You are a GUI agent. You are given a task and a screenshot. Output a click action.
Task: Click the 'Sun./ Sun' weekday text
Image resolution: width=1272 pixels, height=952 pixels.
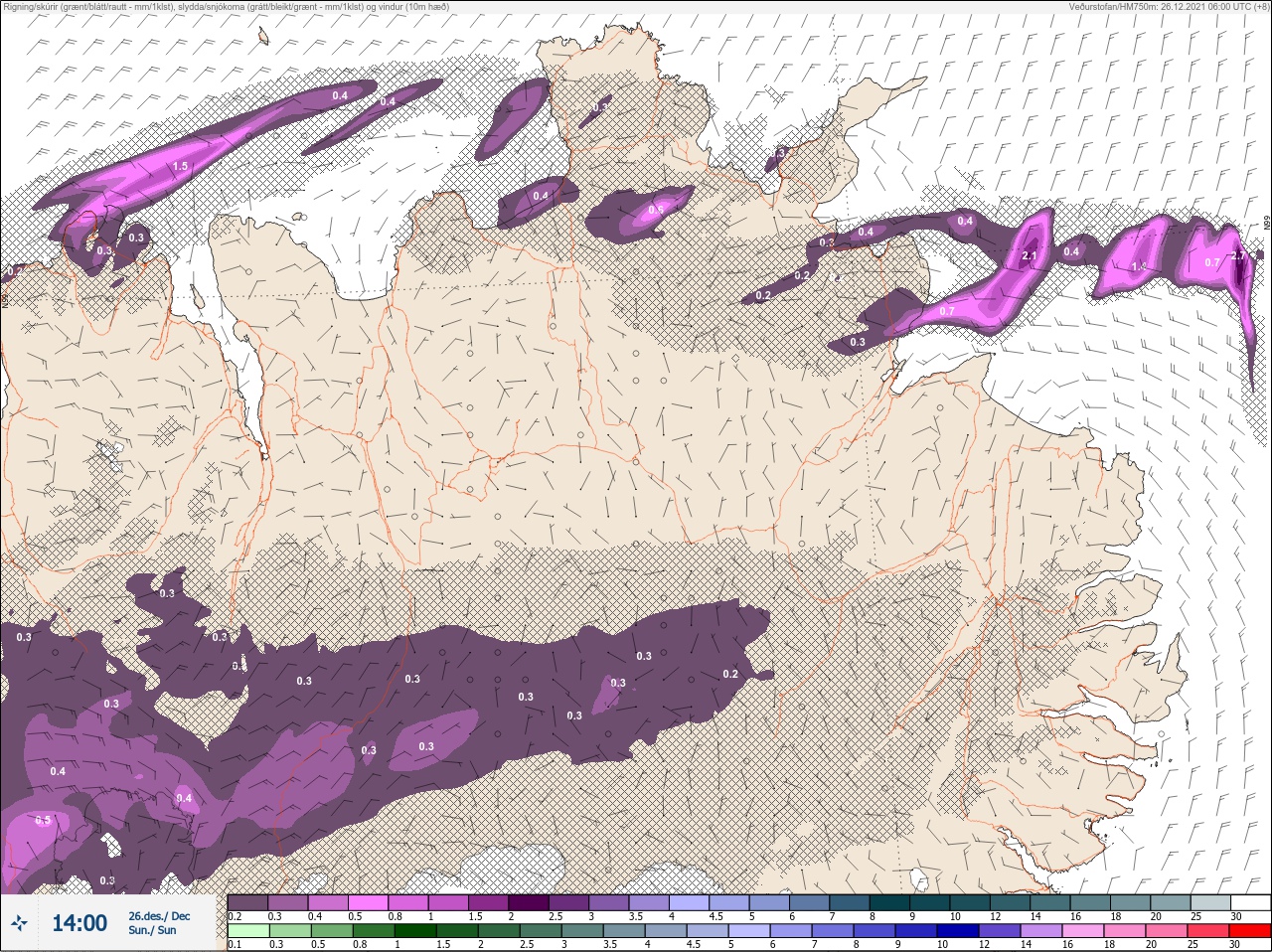tap(152, 930)
